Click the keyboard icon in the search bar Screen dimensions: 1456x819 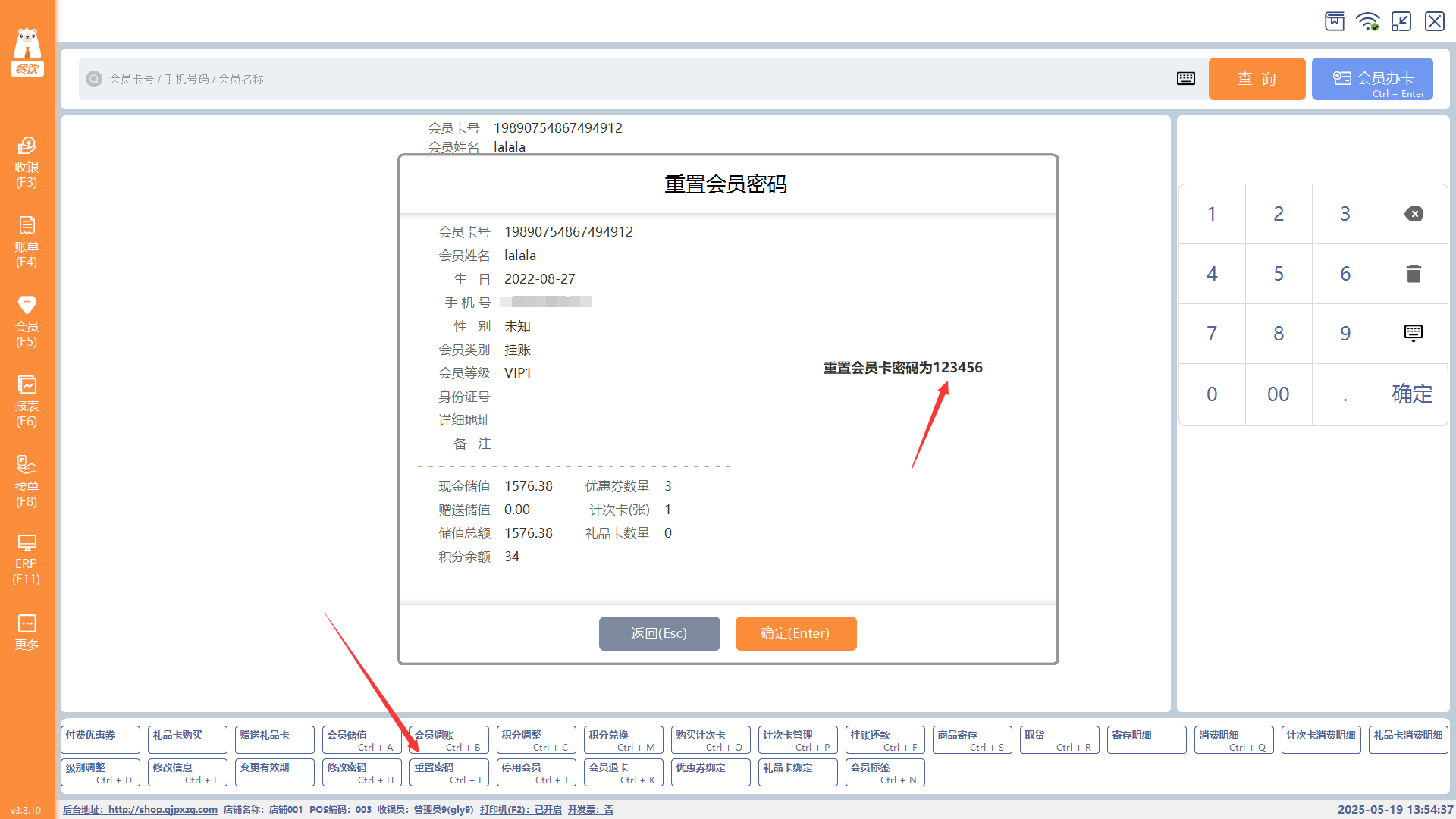click(x=1186, y=79)
